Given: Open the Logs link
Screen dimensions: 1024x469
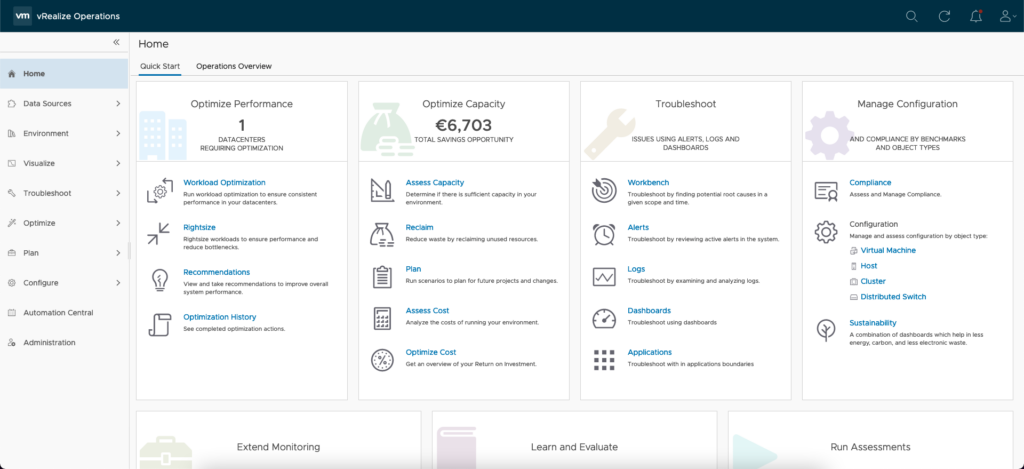Looking at the screenshot, I should click(x=636, y=268).
